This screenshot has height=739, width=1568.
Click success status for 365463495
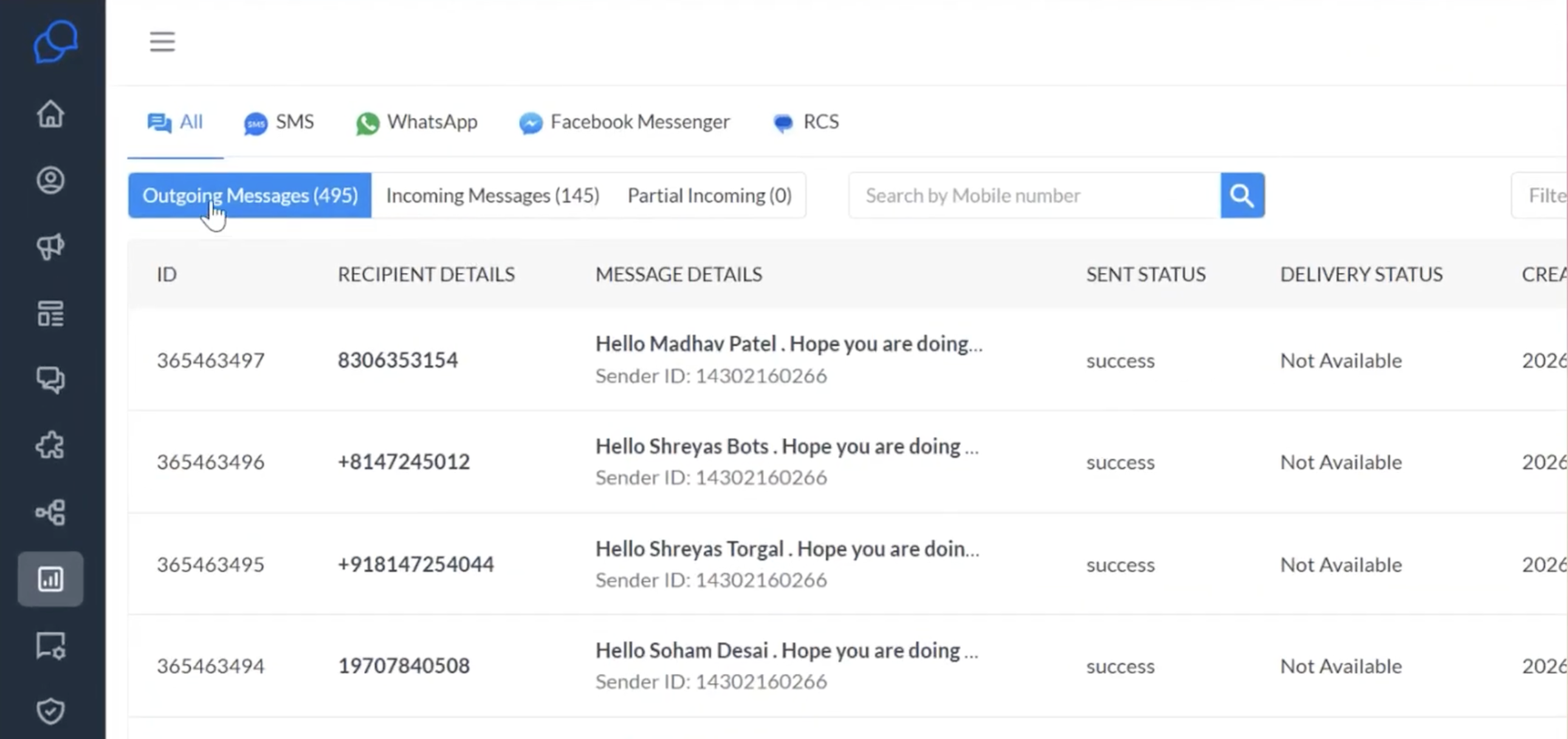1120,565
